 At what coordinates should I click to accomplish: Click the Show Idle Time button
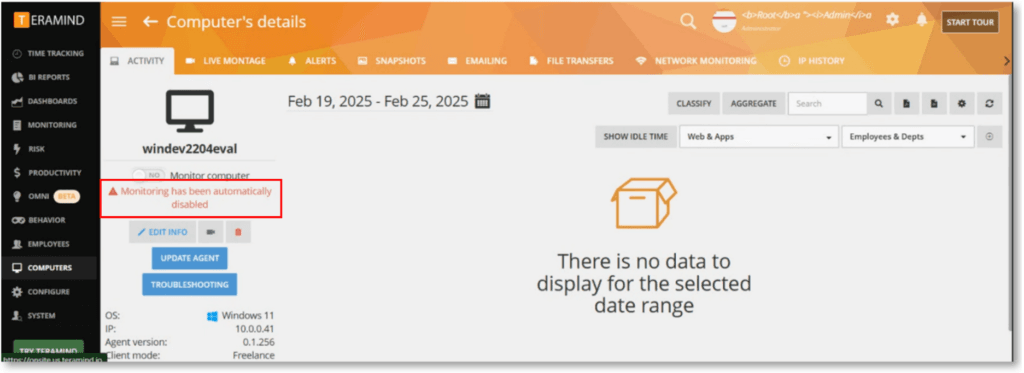pos(635,137)
